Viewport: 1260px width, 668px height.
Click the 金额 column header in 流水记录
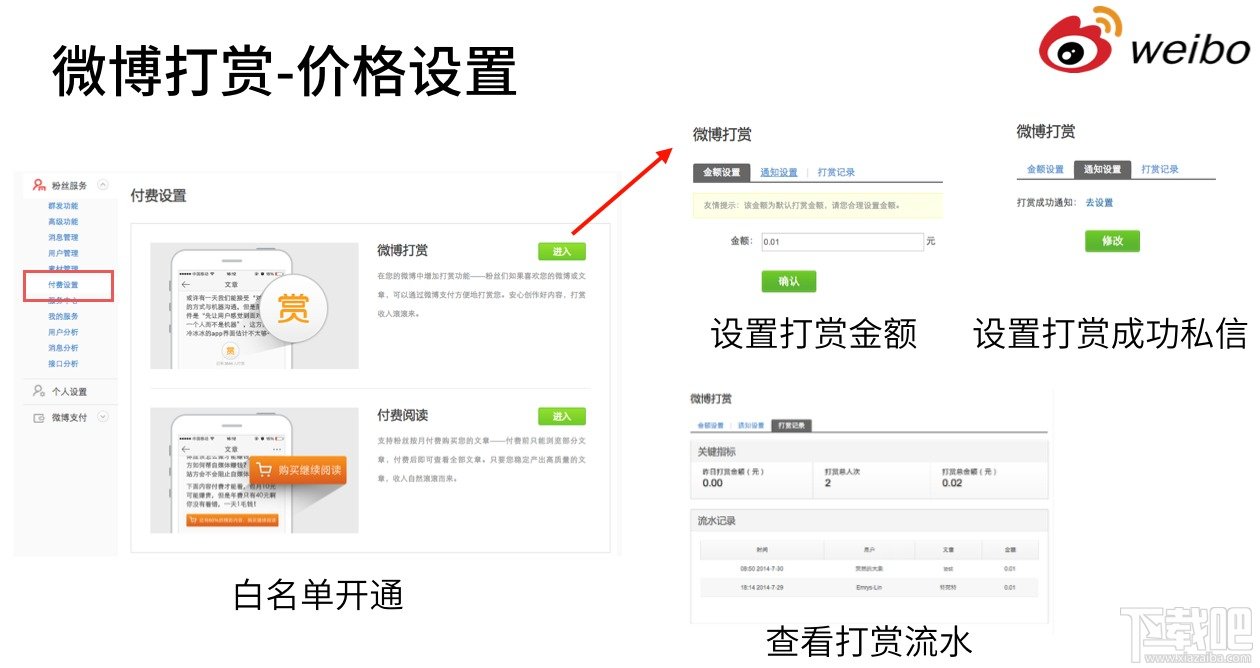click(1009, 550)
